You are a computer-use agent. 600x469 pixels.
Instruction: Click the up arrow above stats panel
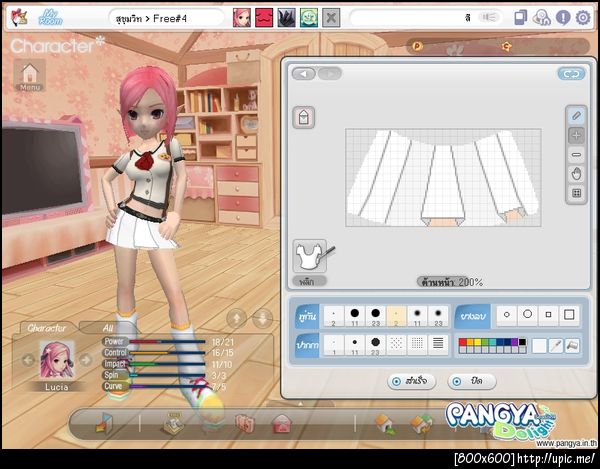(x=236, y=318)
